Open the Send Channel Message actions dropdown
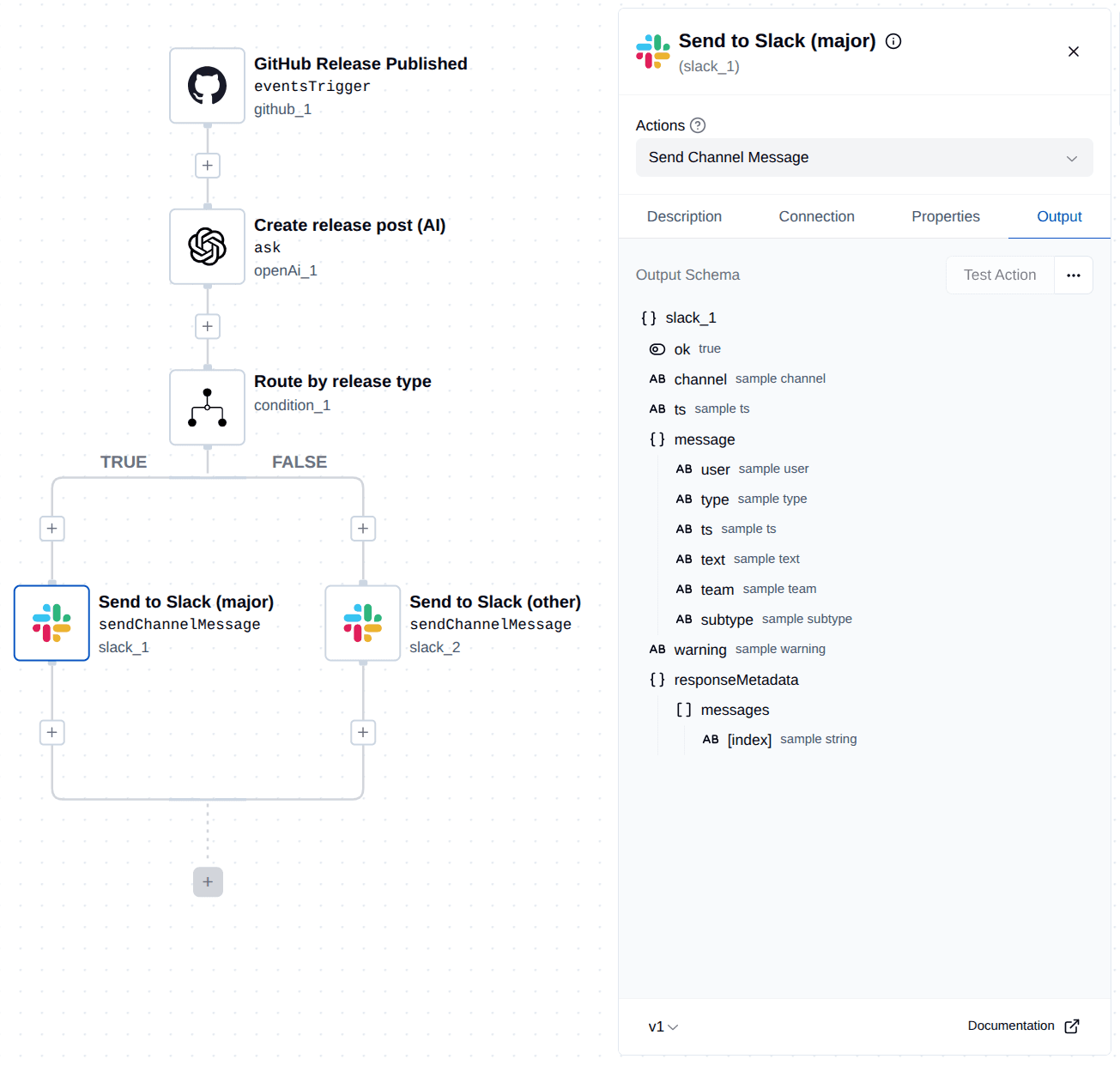Image resolution: width=1120 pixels, height=1065 pixels. click(x=864, y=158)
